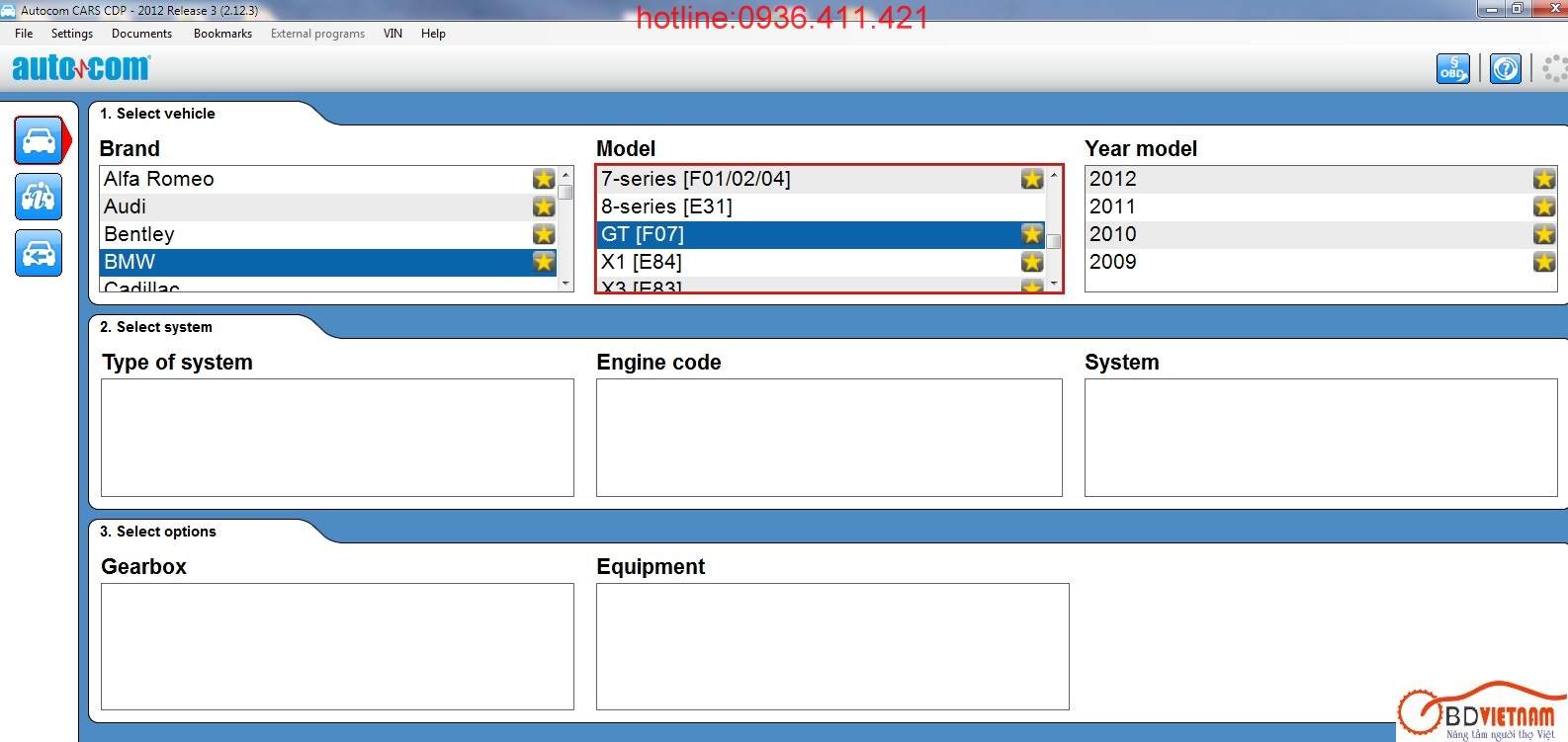Click the Model list scrollbar thumb
The height and width of the screenshot is (742, 1568).
[x=1054, y=241]
